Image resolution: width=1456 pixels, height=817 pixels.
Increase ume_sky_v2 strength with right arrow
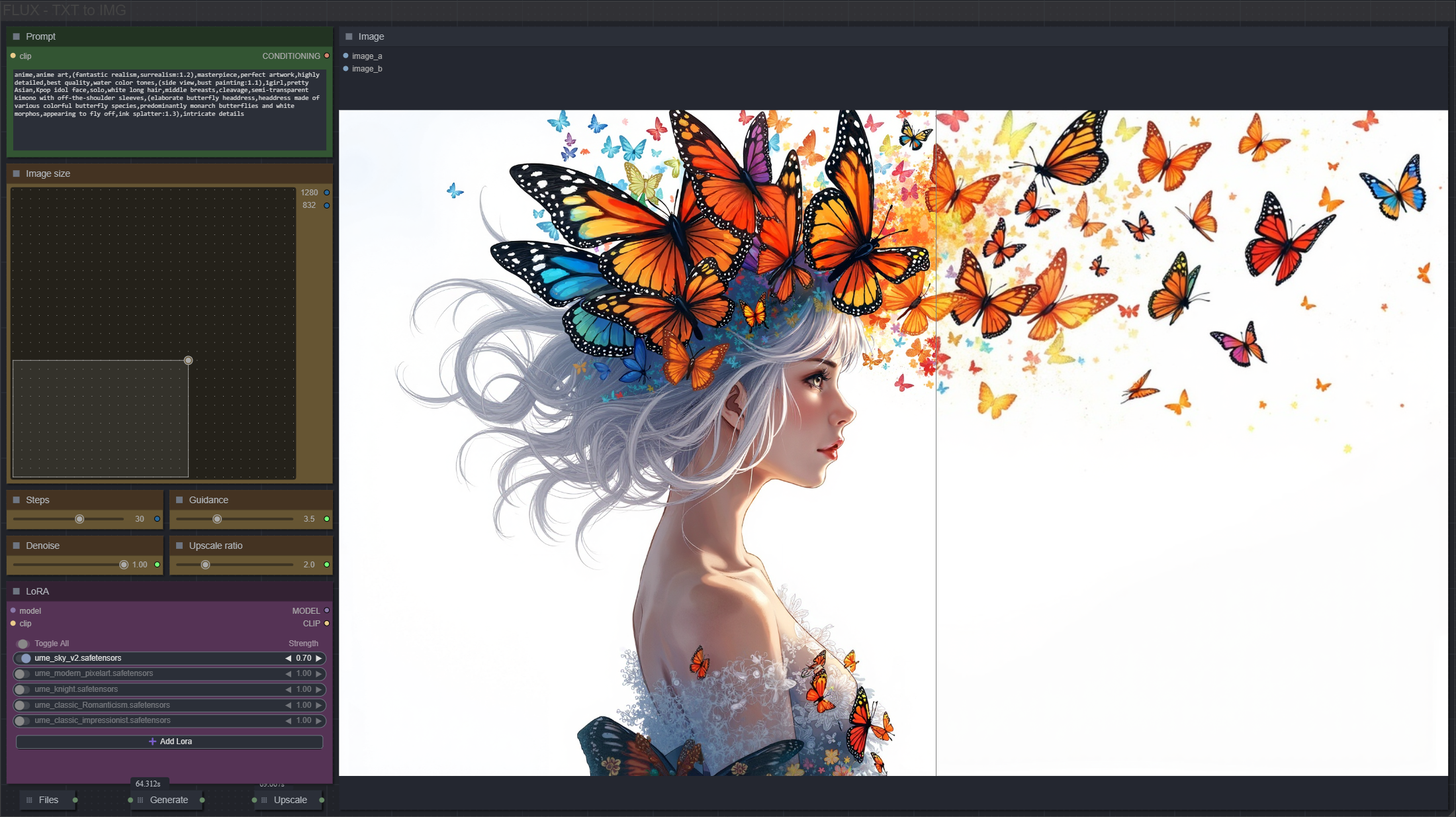click(319, 658)
